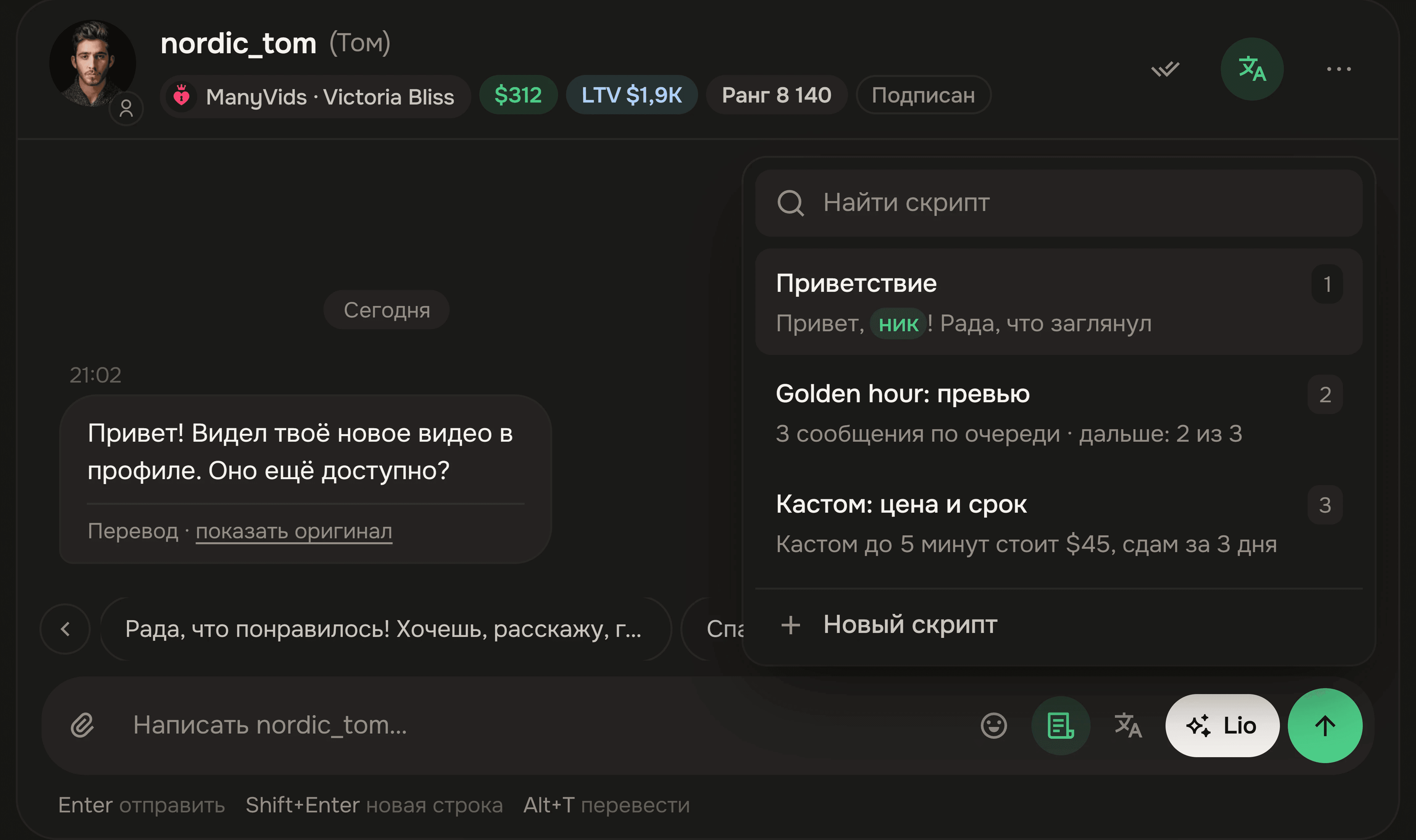This screenshot has height=840, width=1416.
Task: Click the LTV $1,9K badge
Action: tap(632, 95)
